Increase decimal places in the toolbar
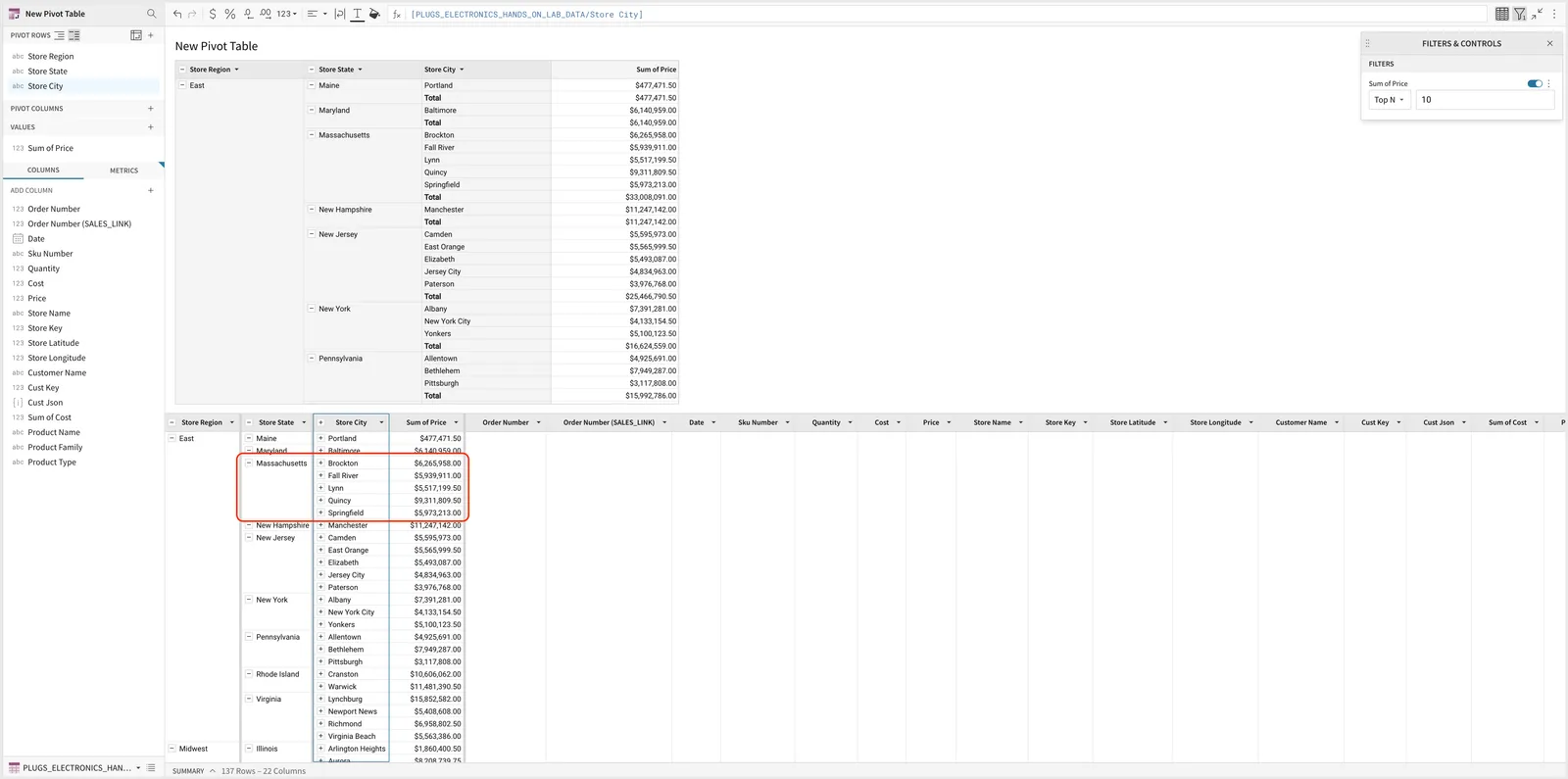 [x=266, y=14]
